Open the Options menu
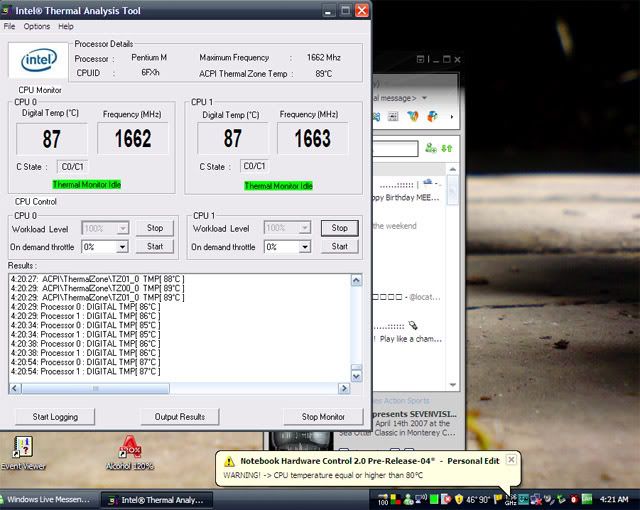Screen dimensions: 640x510 (37, 27)
